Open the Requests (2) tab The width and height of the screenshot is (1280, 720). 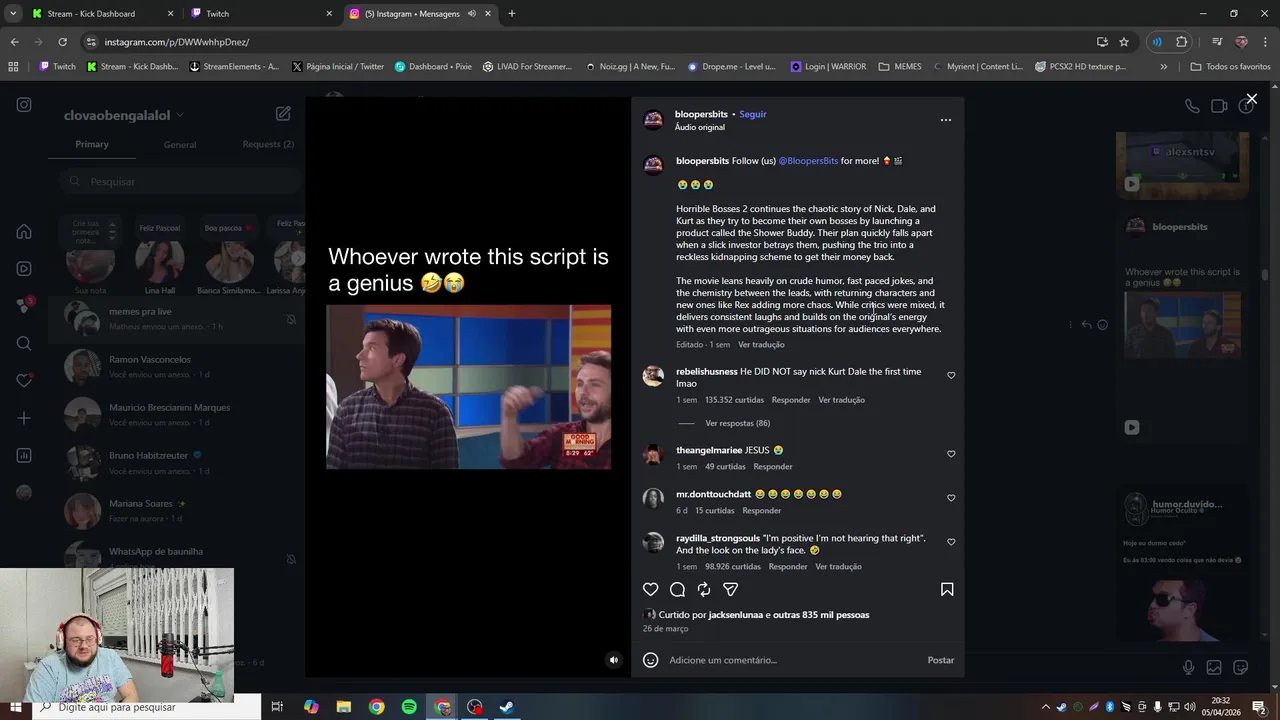tap(268, 144)
